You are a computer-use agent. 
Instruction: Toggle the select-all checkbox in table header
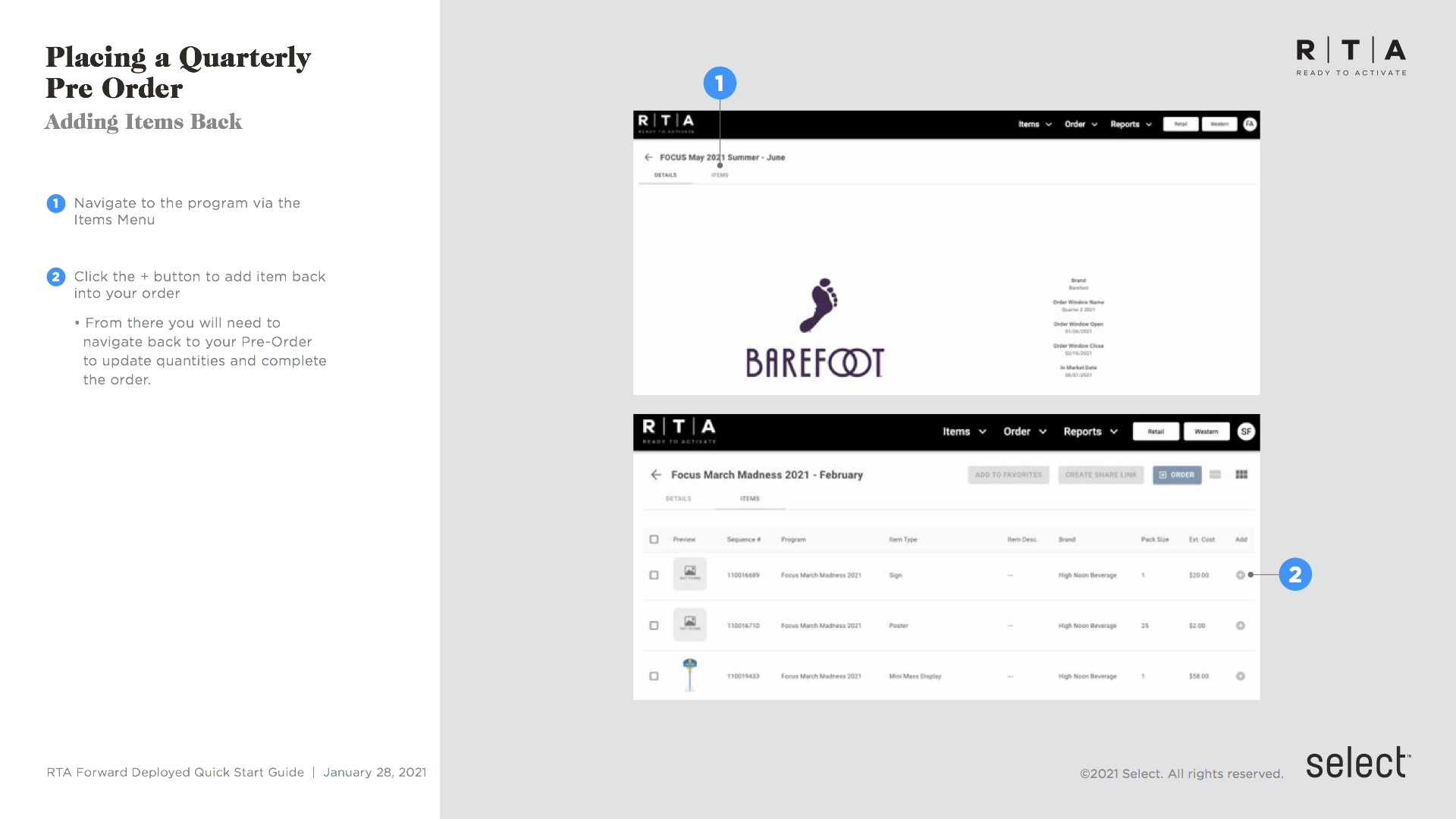(654, 539)
